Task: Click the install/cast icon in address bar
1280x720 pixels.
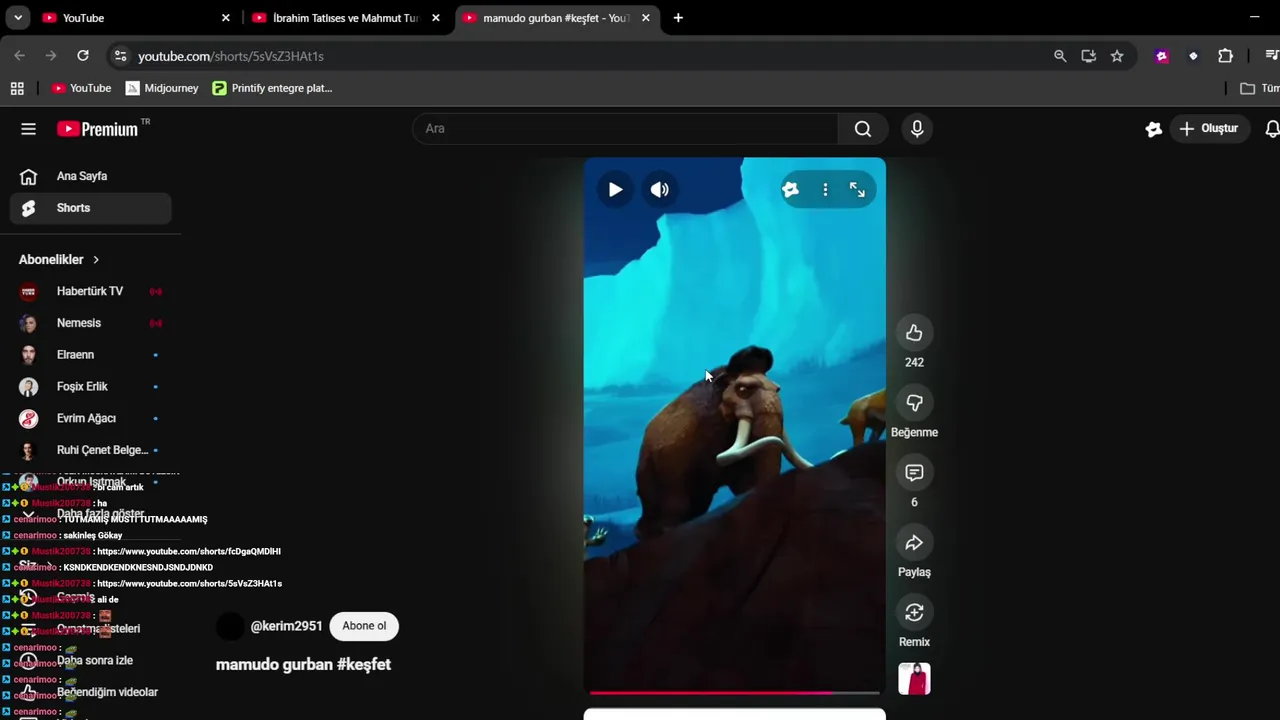Action: pos(1089,56)
